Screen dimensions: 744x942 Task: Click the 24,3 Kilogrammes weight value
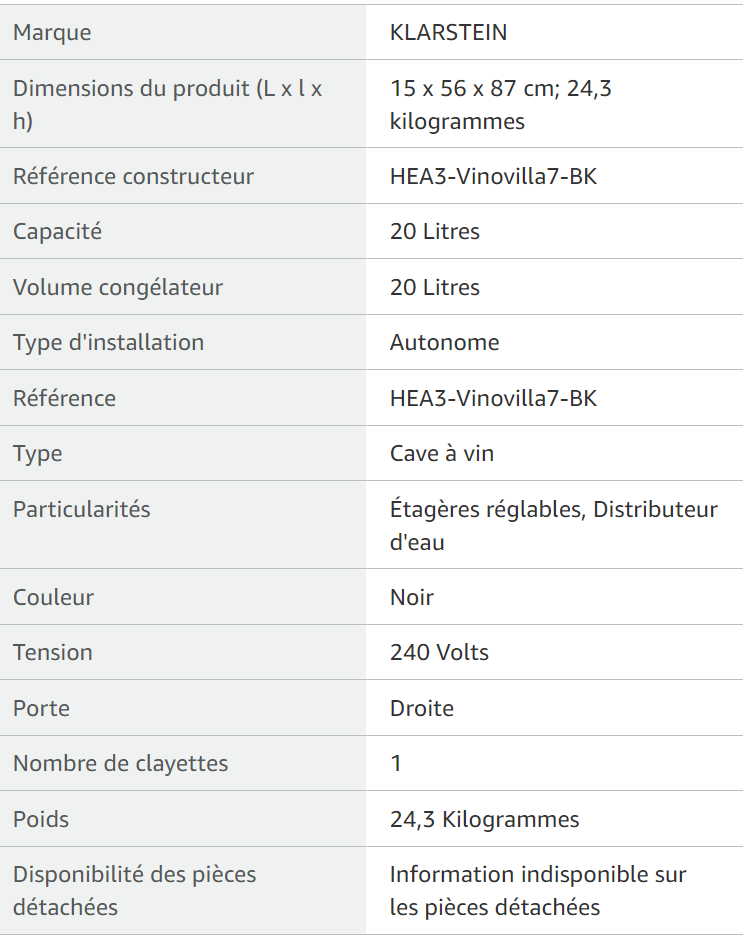(x=484, y=819)
